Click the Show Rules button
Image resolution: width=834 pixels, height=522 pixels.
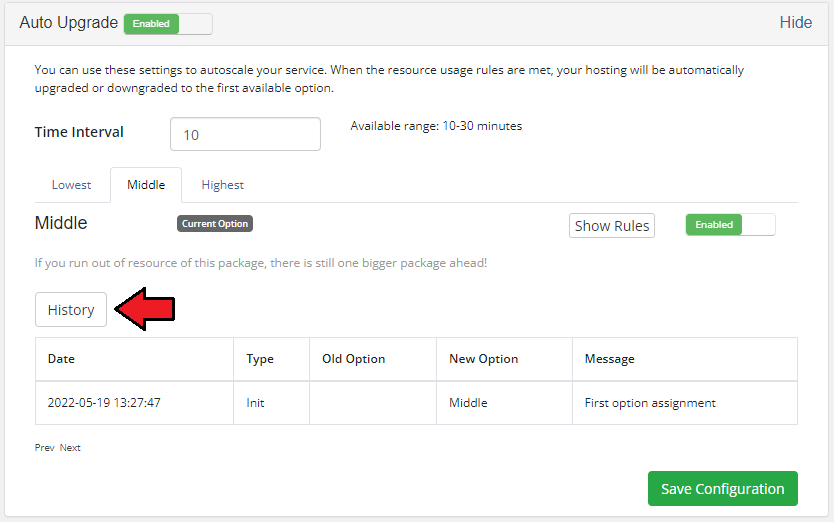click(612, 226)
